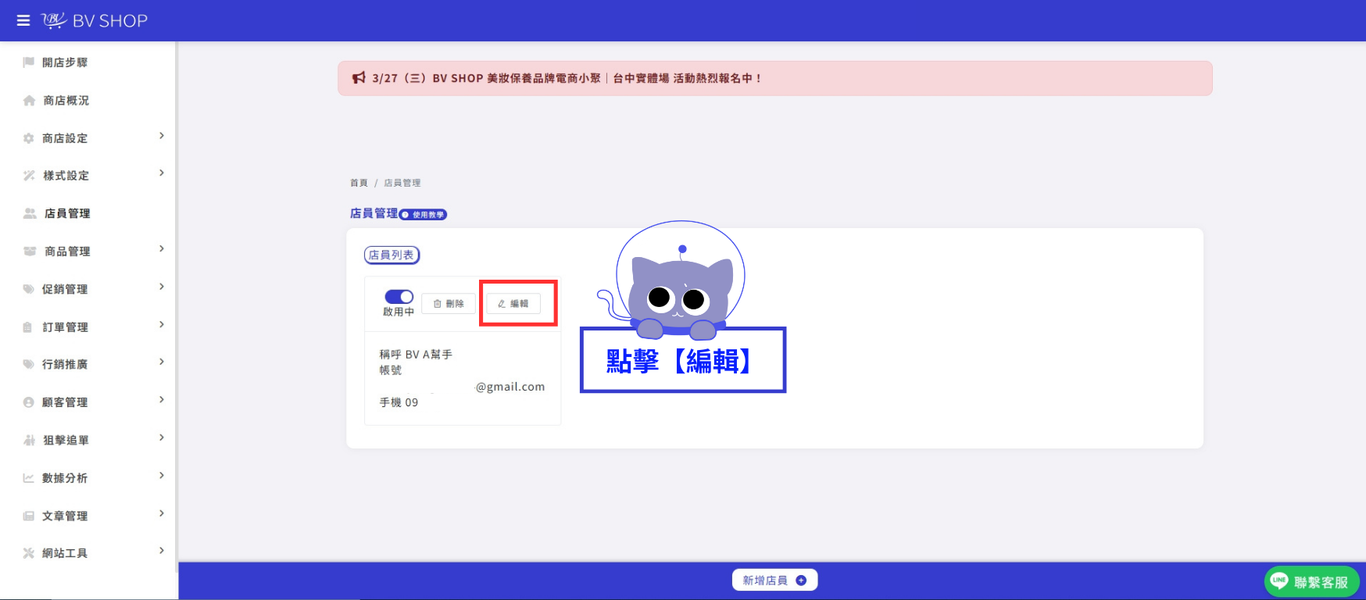Click the 手機 09 phone text
Viewport: 1366px width, 600px height.
[398, 403]
